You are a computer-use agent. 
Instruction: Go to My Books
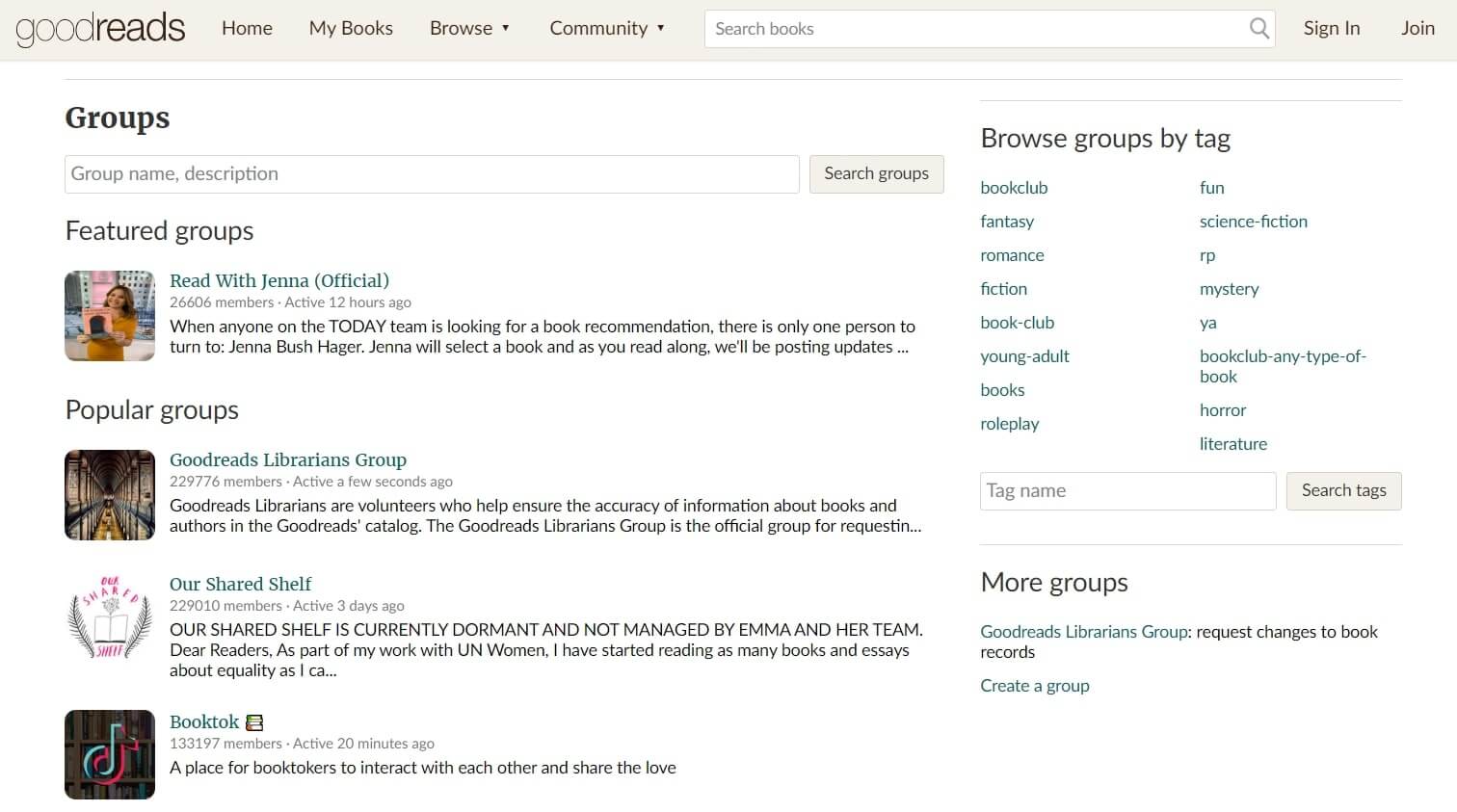point(351,29)
